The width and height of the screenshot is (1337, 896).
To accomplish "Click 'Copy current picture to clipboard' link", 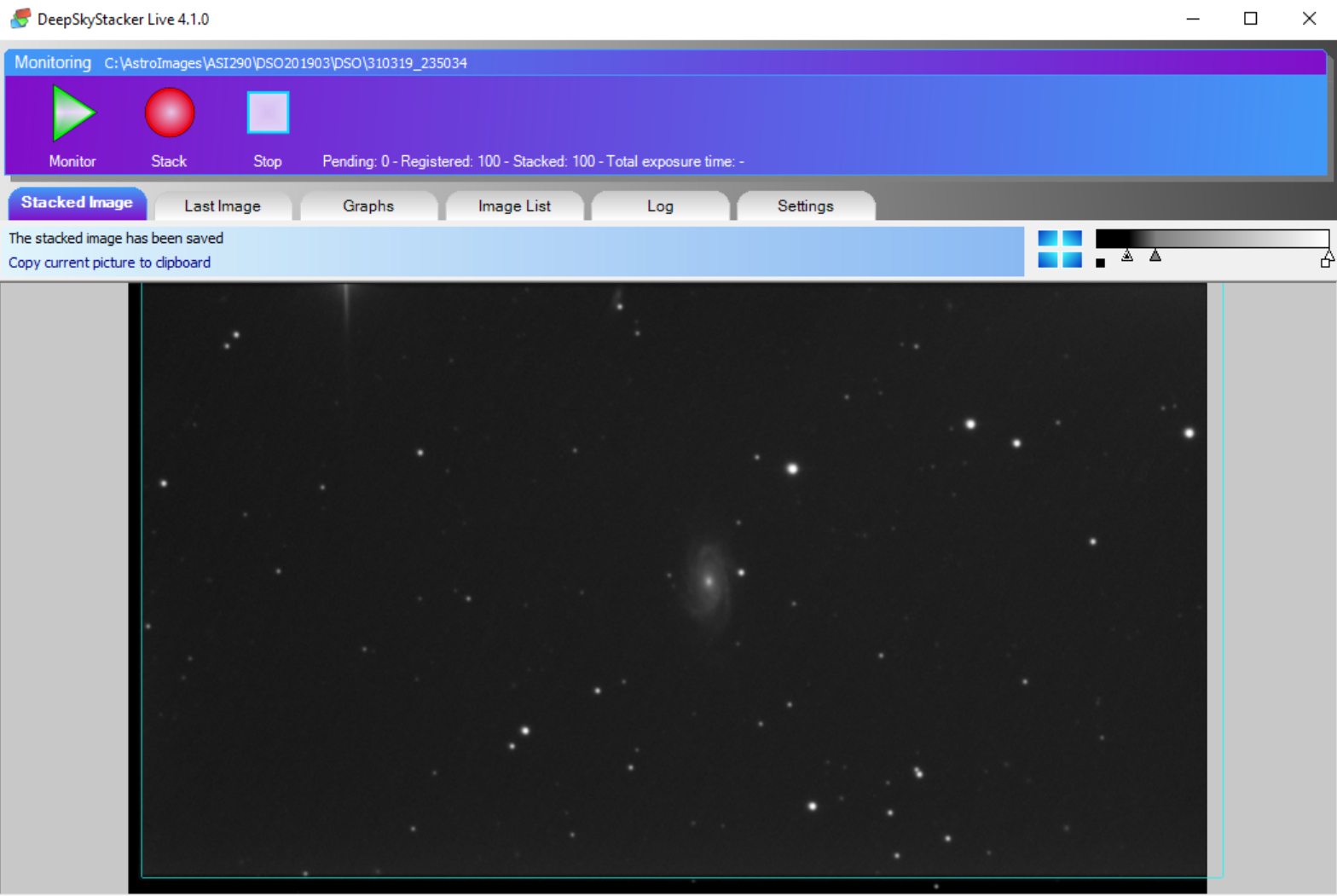I will 109,263.
